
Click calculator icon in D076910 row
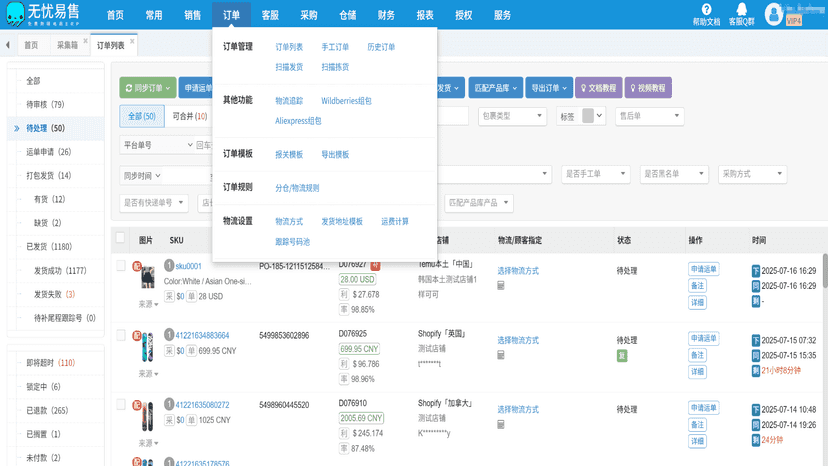coord(501,424)
